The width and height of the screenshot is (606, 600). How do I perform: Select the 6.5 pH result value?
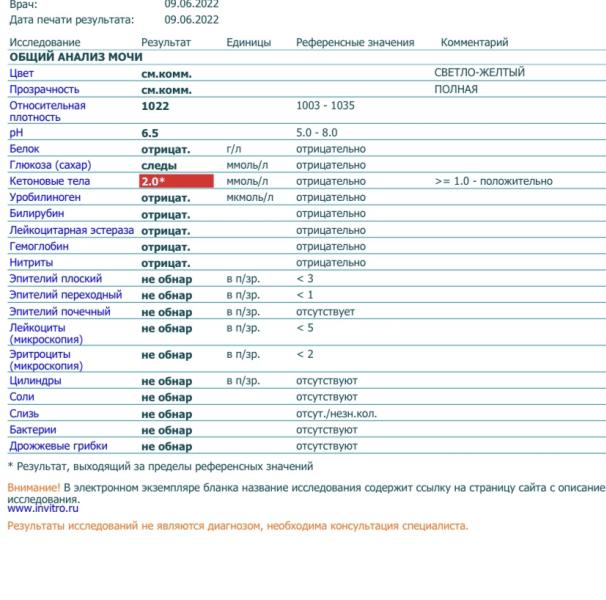coord(150,133)
